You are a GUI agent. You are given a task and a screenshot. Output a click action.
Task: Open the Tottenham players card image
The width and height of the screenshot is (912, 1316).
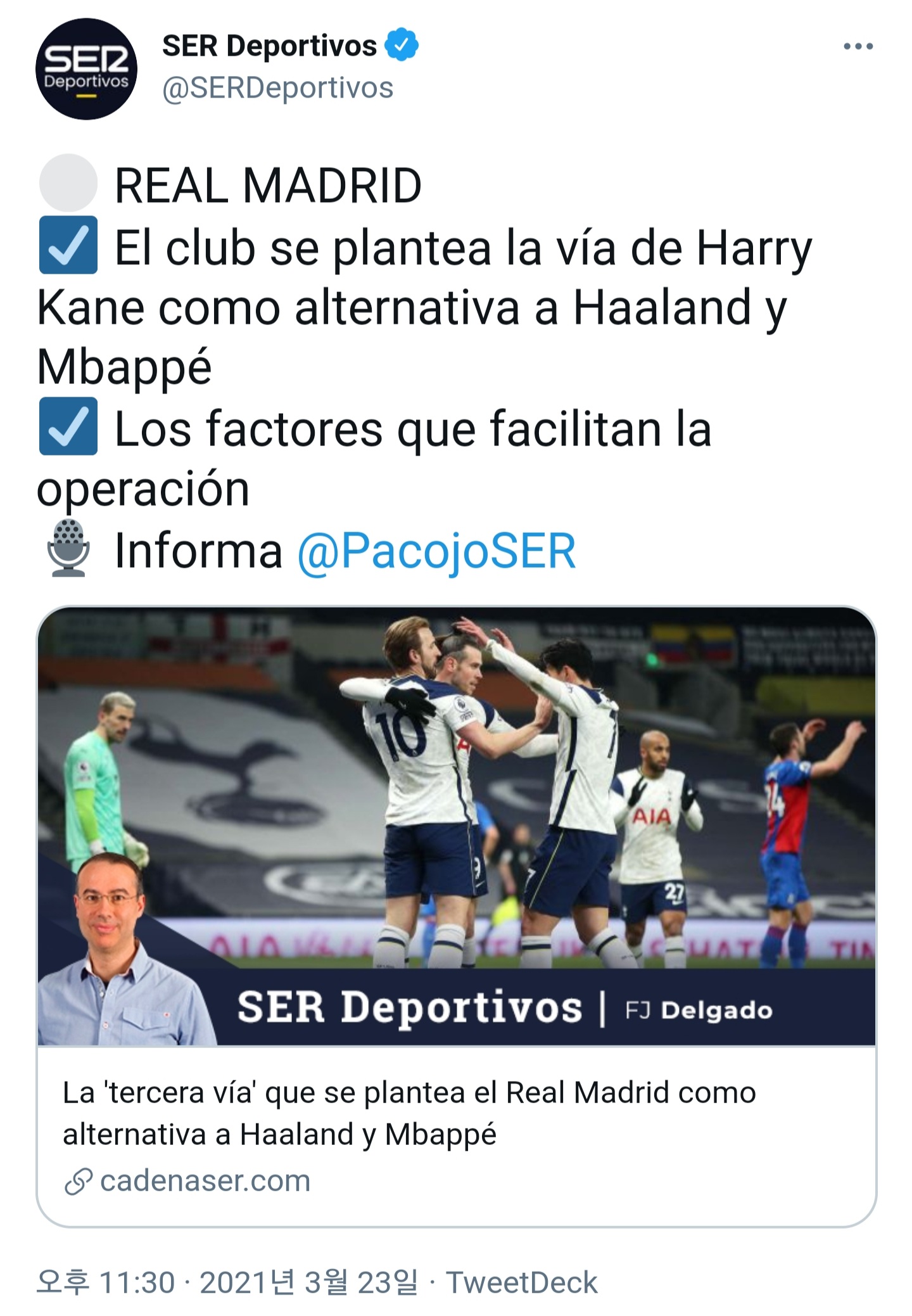pos(457,826)
